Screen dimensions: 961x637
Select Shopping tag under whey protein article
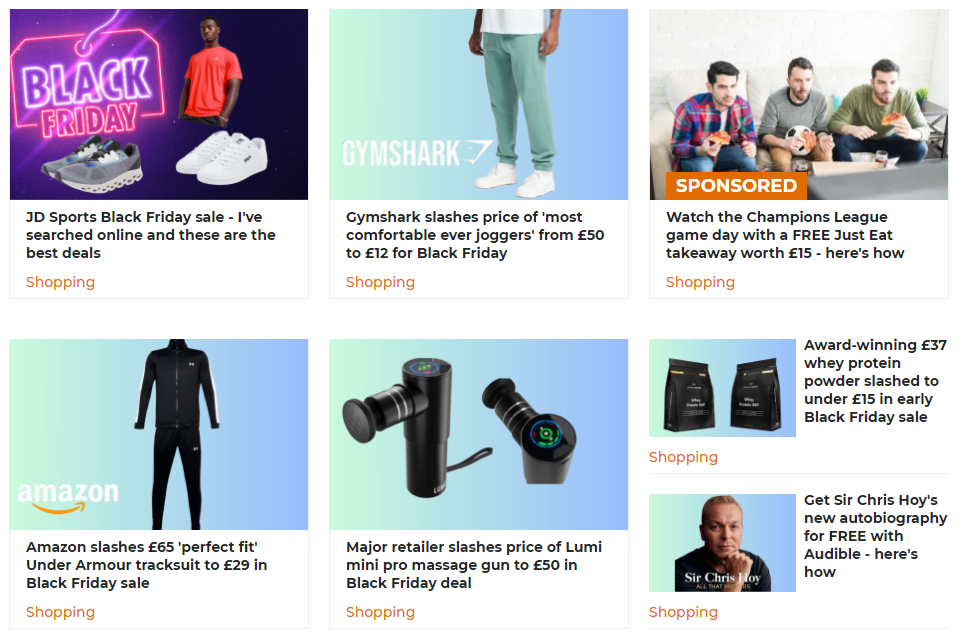[x=683, y=457]
